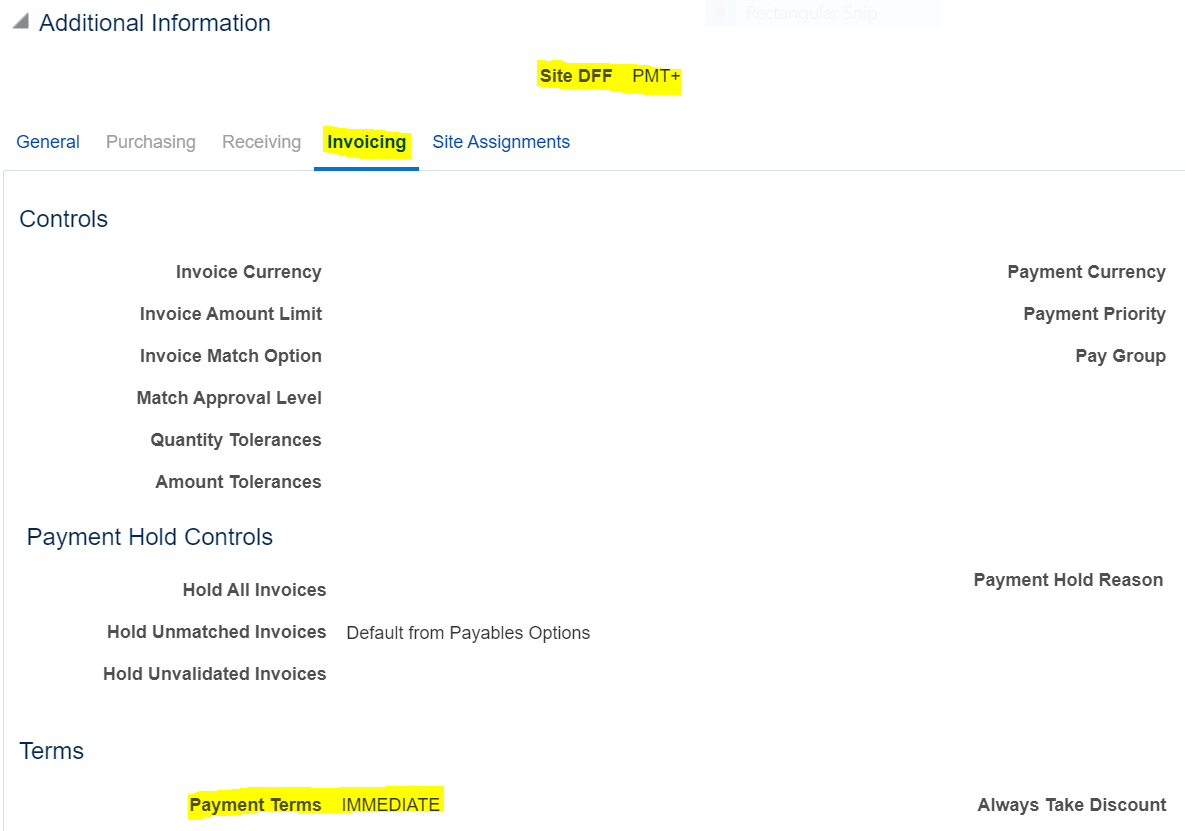The image size is (1185, 831).
Task: Switch to the General tab
Action: pyautogui.click(x=48, y=142)
